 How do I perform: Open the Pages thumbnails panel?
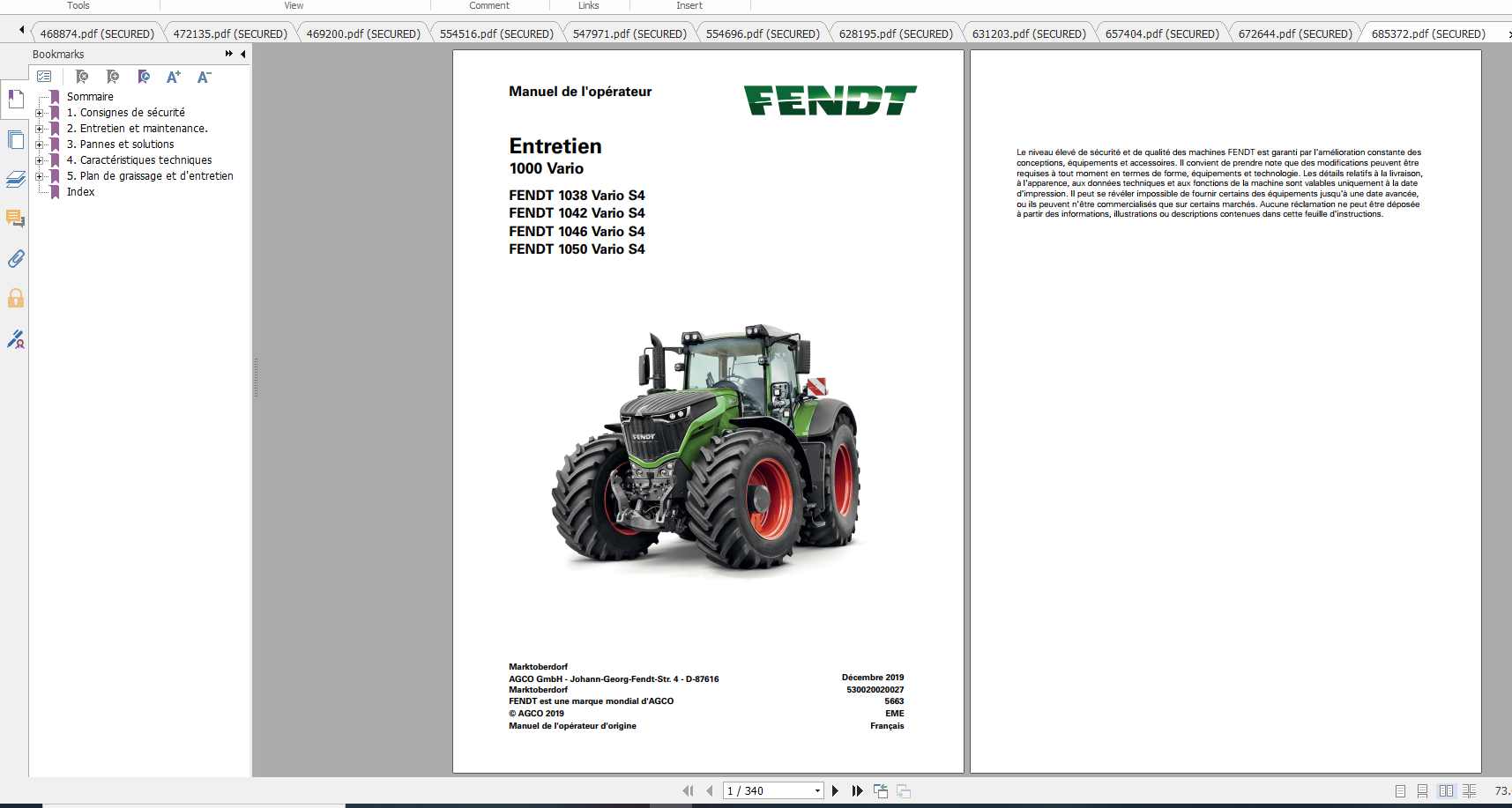[x=16, y=139]
